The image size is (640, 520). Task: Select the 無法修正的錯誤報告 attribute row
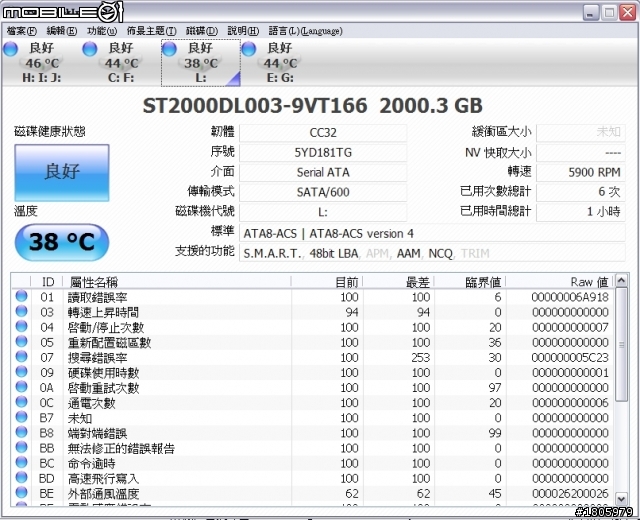coord(313,448)
